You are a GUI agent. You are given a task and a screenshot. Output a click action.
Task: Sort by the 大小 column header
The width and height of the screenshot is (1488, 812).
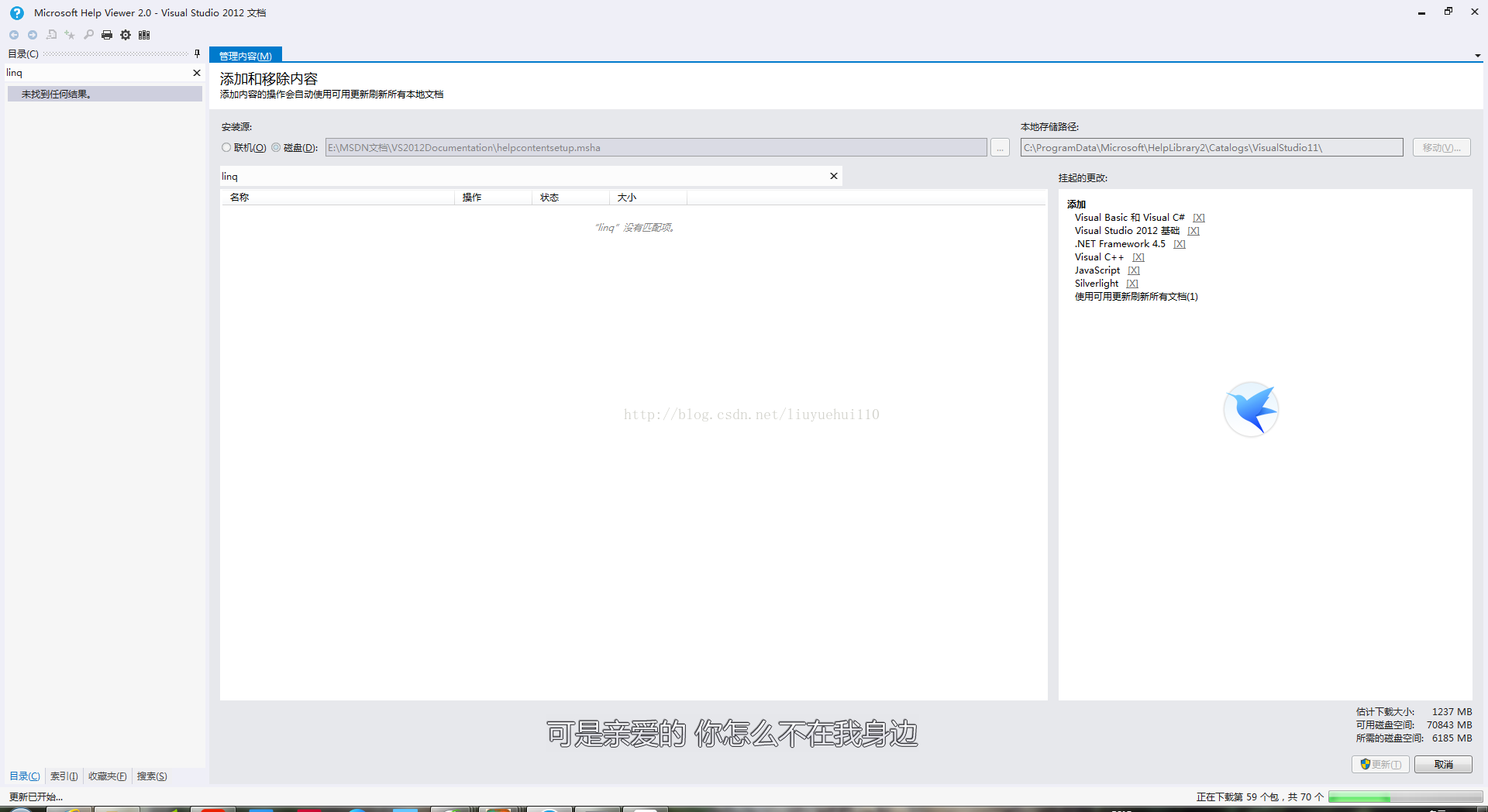648,198
